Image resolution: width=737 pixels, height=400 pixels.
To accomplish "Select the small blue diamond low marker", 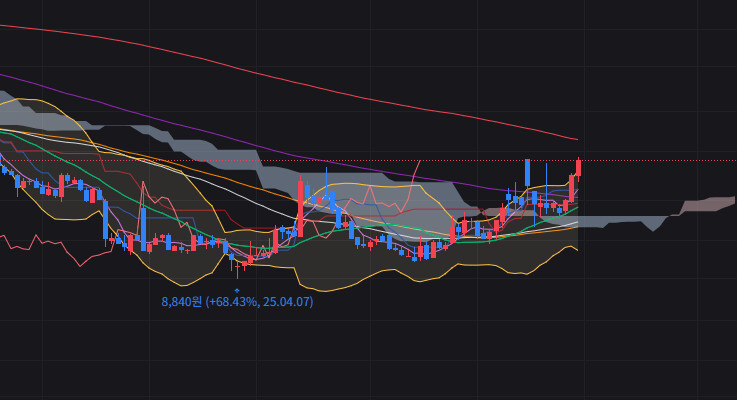I will click(x=237, y=290).
